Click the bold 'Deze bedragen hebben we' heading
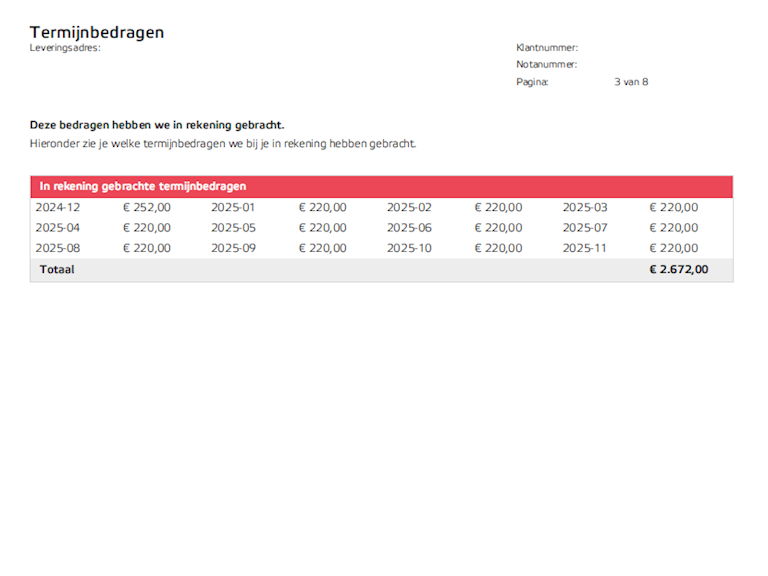The height and width of the screenshot is (576, 768). 157,125
